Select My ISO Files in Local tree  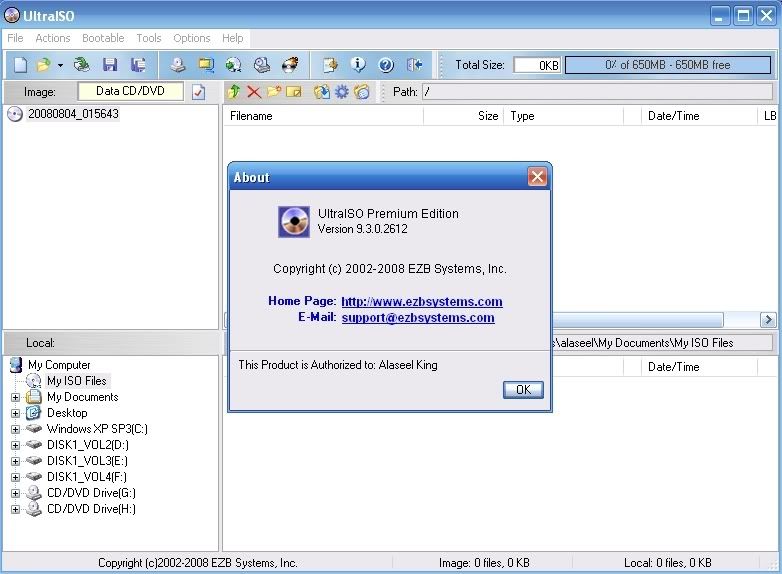coord(77,381)
